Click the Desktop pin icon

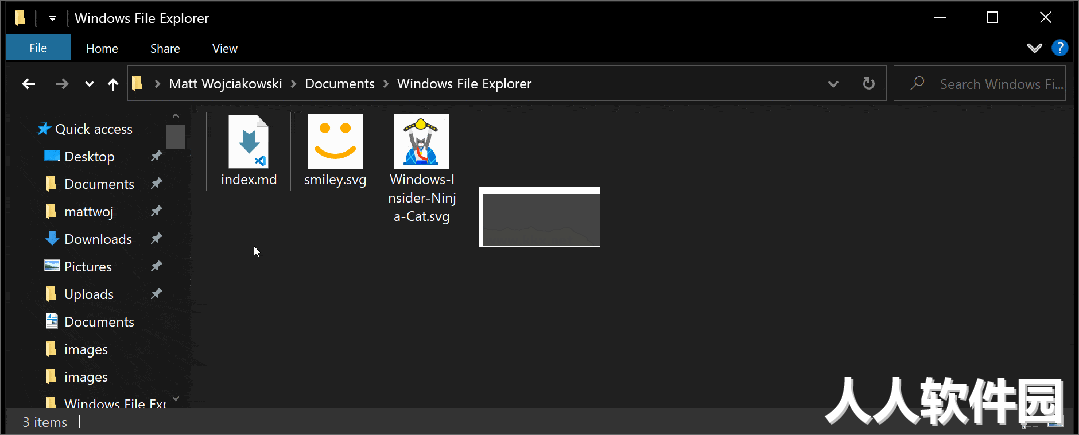[x=157, y=157]
